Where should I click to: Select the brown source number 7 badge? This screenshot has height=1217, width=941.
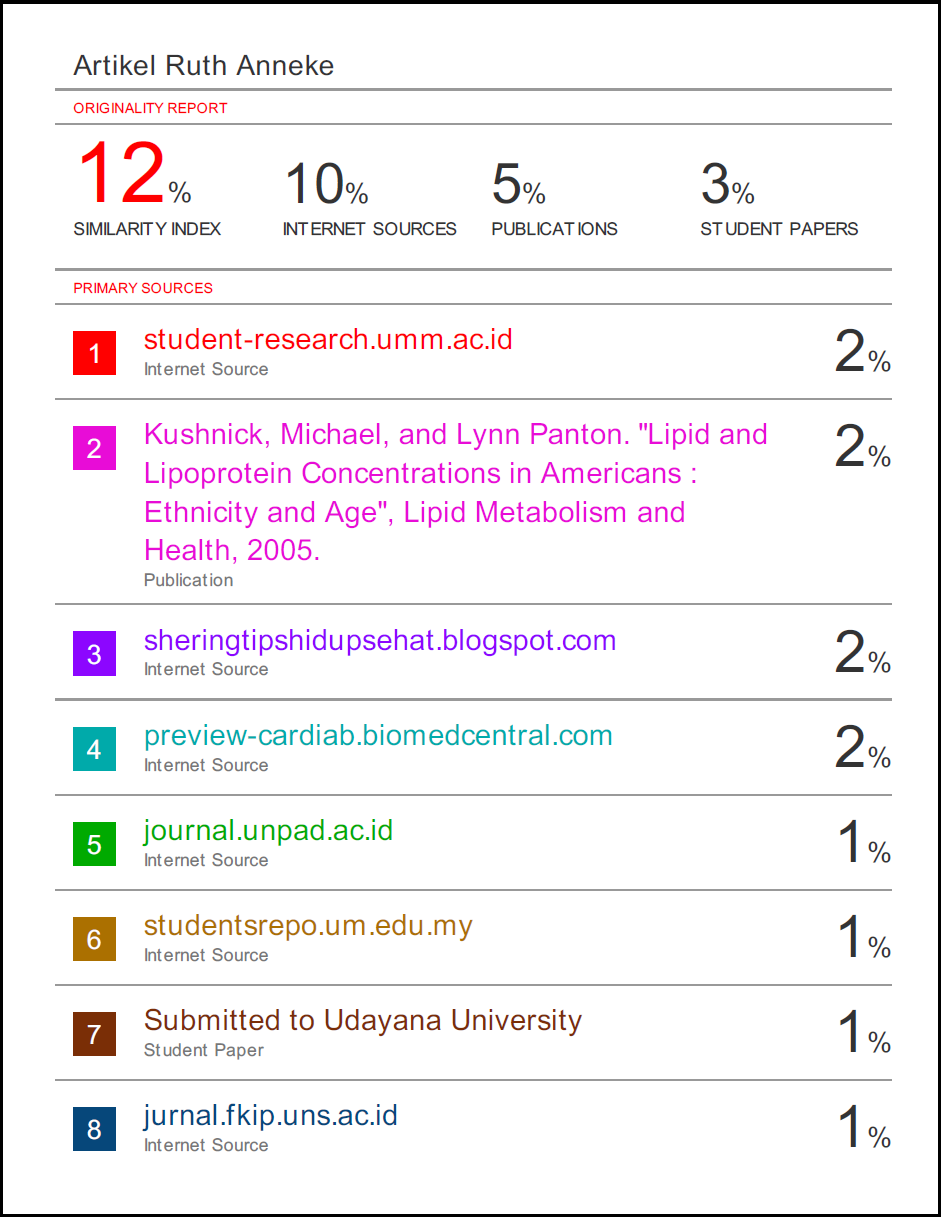point(94,1034)
